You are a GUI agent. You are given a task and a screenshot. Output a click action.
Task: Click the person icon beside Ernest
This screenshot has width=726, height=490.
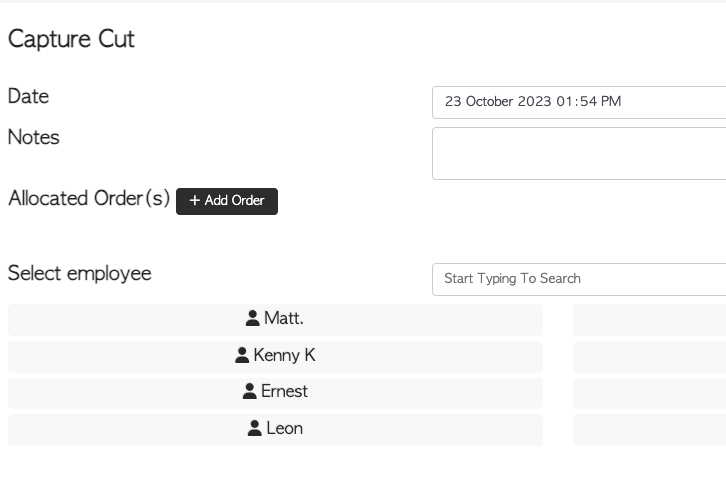(249, 391)
